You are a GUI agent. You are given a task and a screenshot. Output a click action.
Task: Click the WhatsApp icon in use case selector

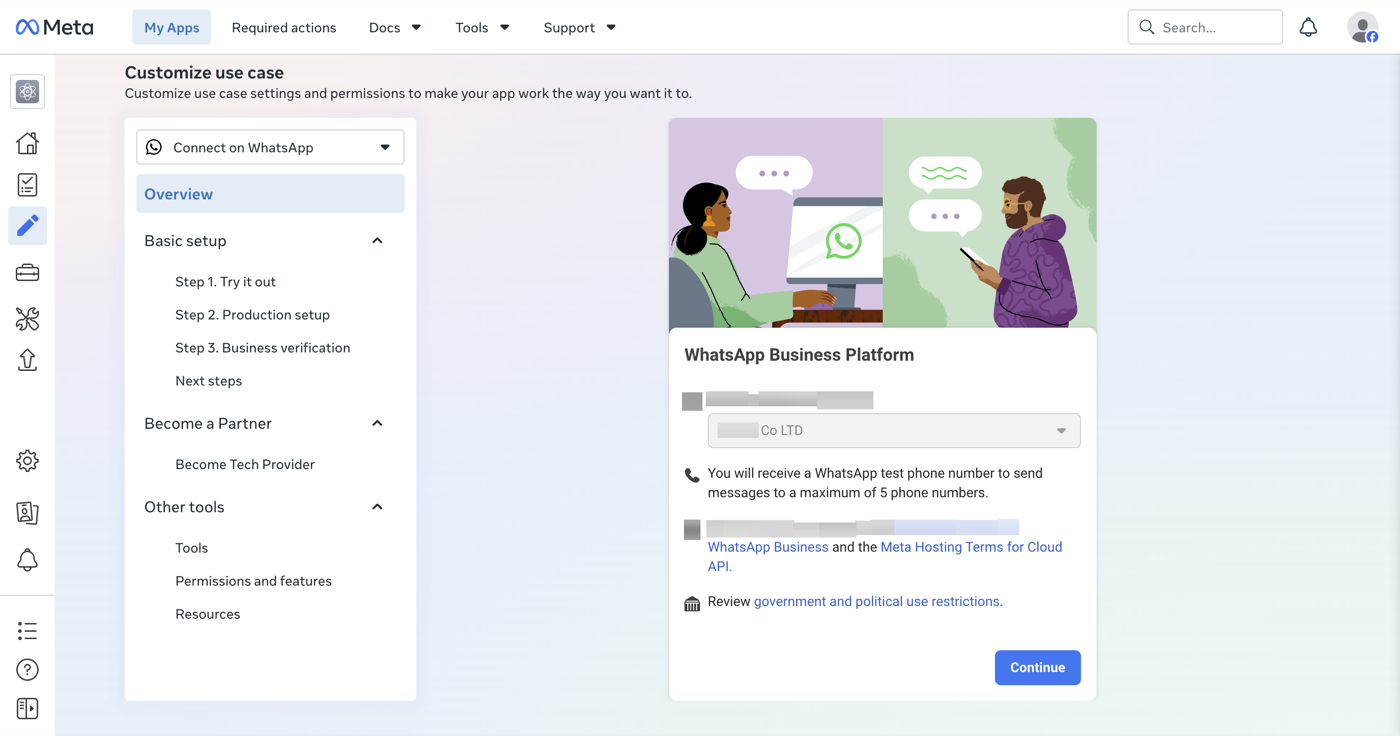tap(154, 147)
